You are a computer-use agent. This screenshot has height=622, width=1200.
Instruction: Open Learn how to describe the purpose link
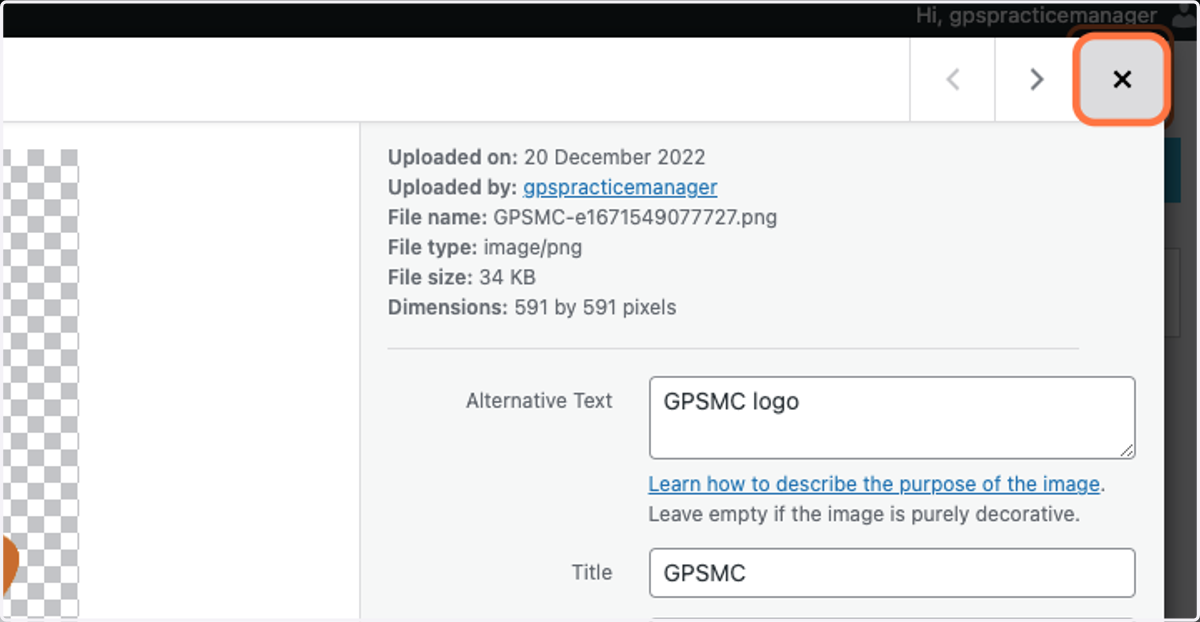(x=875, y=484)
